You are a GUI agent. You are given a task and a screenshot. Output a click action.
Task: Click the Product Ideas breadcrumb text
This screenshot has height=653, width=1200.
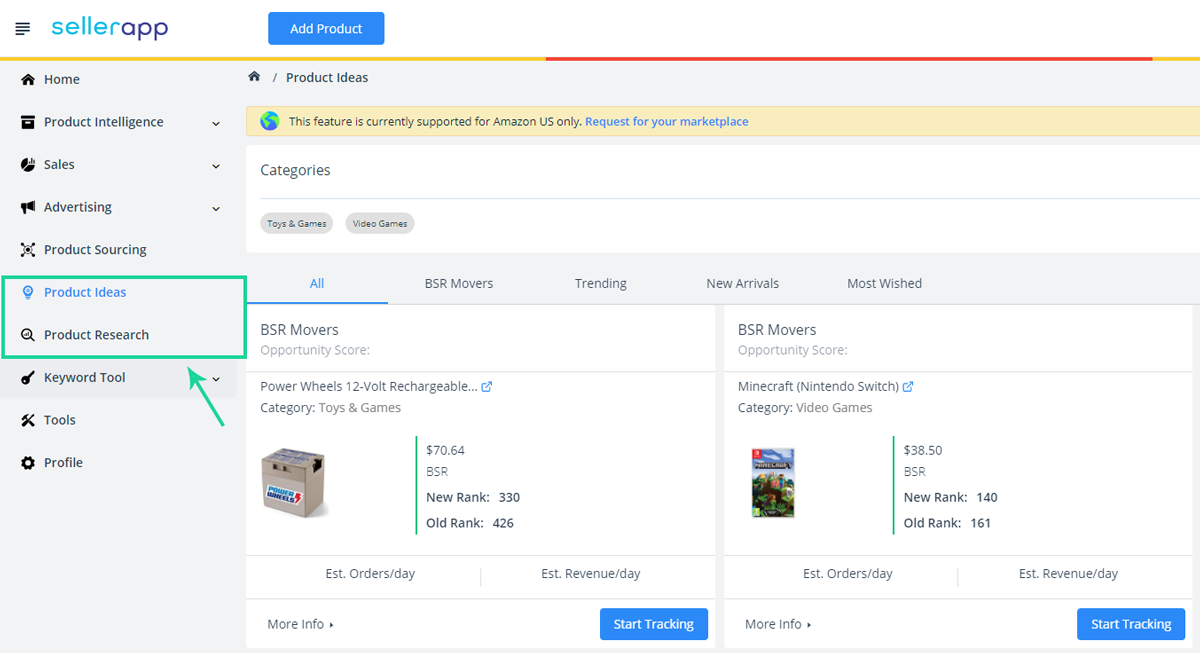[327, 77]
